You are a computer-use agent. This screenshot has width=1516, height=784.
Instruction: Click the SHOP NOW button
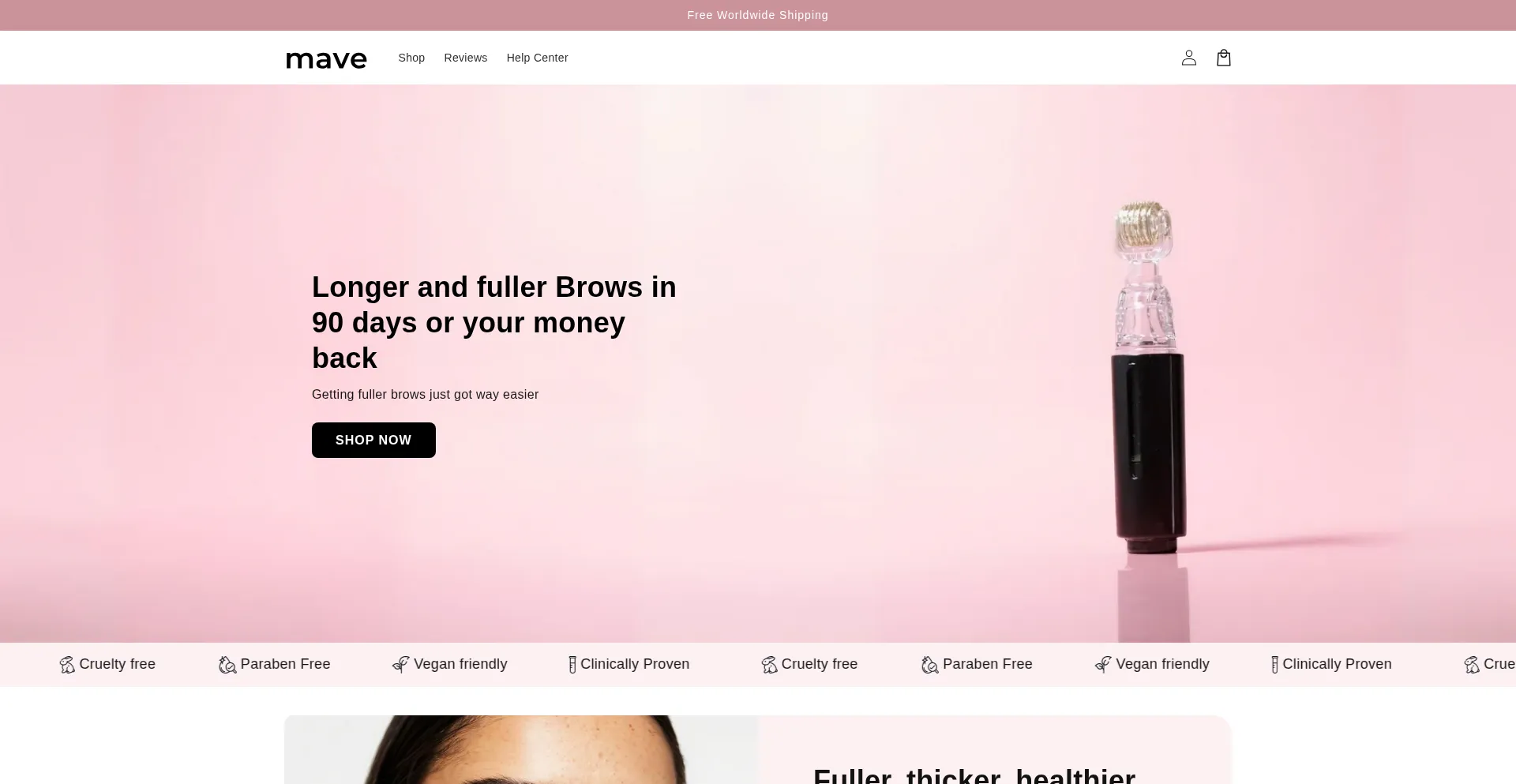pyautogui.click(x=373, y=440)
